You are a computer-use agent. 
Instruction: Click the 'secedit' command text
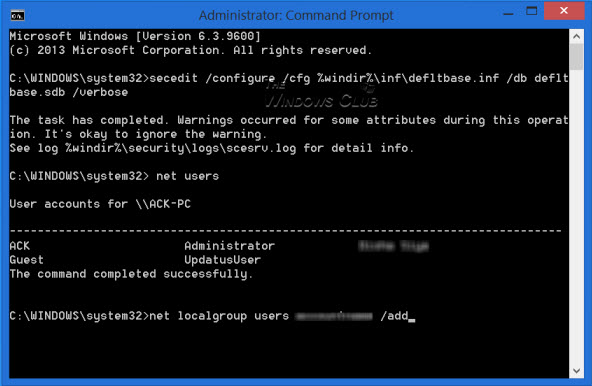(x=173, y=78)
